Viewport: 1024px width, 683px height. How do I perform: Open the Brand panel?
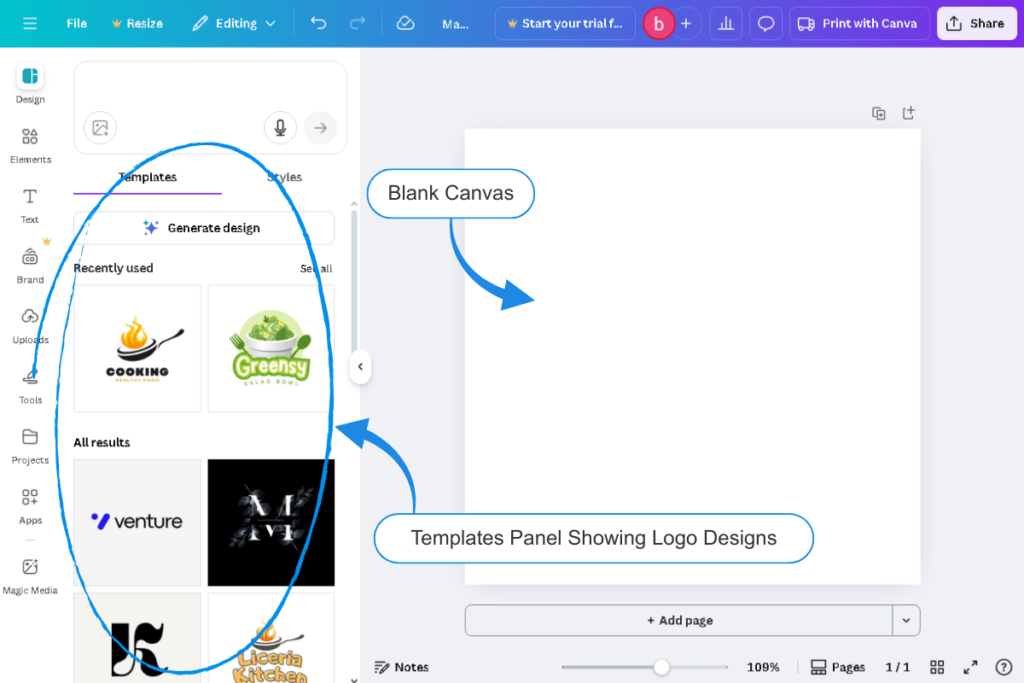[30, 265]
